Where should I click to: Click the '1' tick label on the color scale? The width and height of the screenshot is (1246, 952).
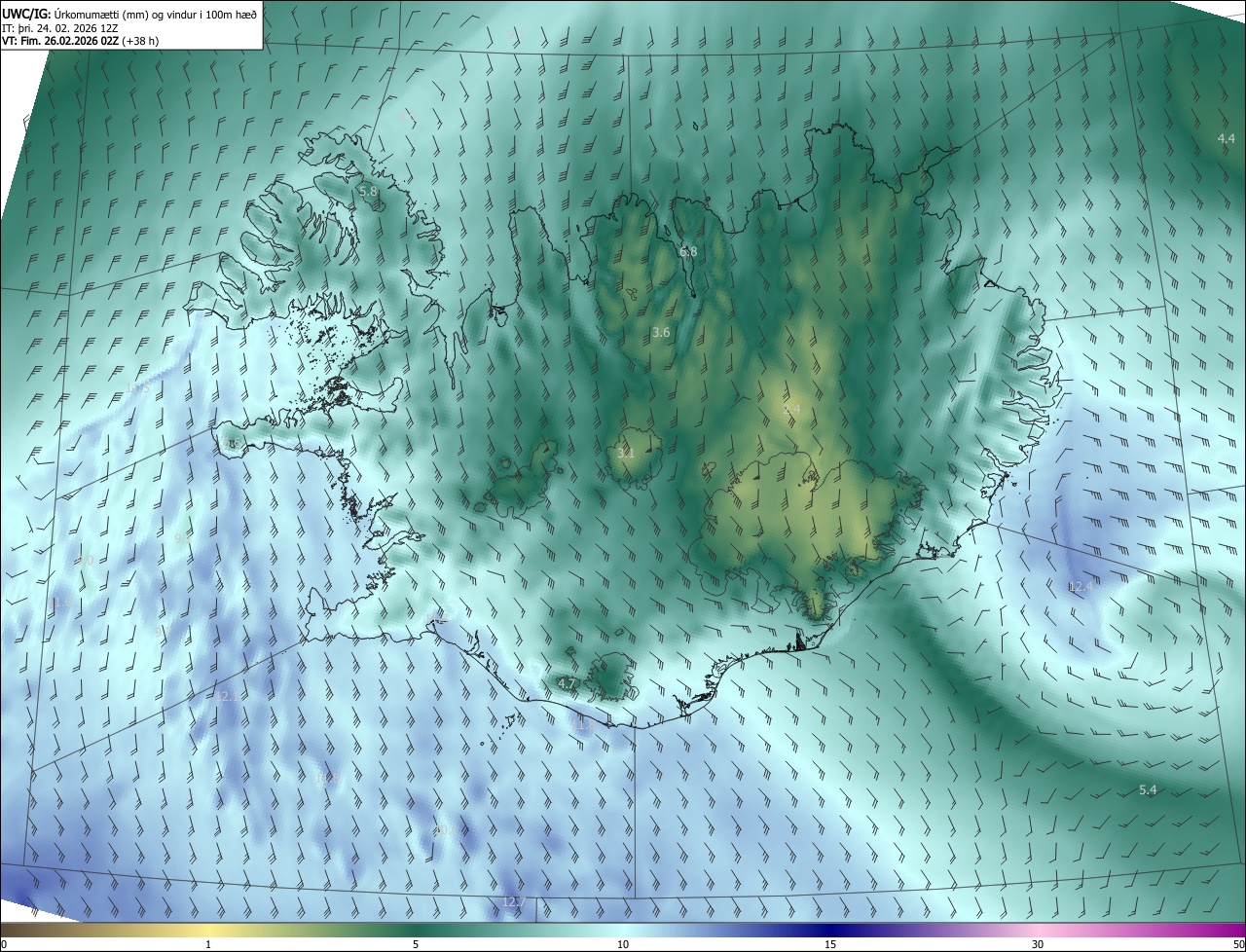(x=208, y=945)
